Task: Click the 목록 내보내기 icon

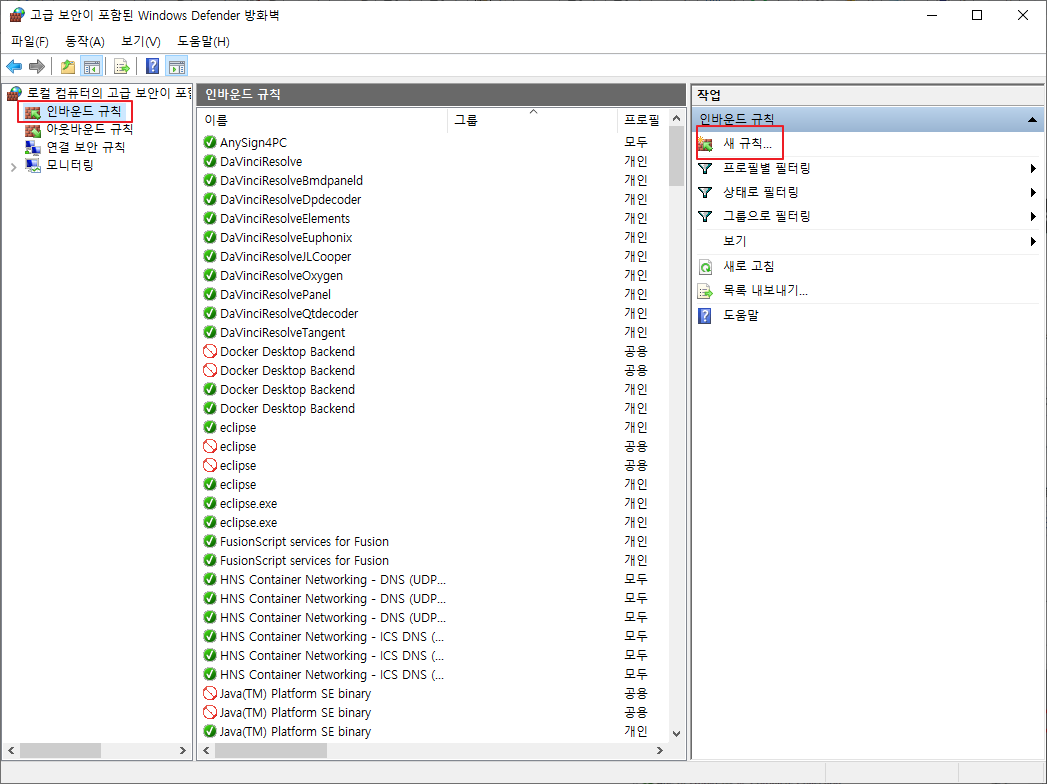Action: point(705,291)
